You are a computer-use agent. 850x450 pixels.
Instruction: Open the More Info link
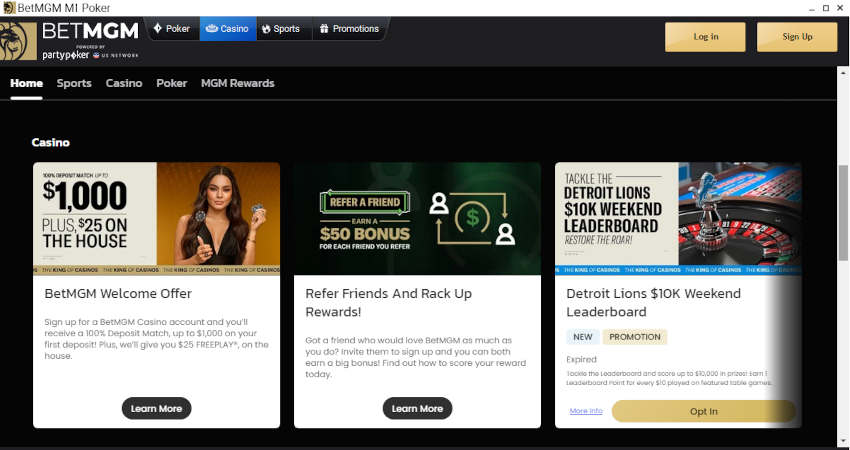pos(586,411)
